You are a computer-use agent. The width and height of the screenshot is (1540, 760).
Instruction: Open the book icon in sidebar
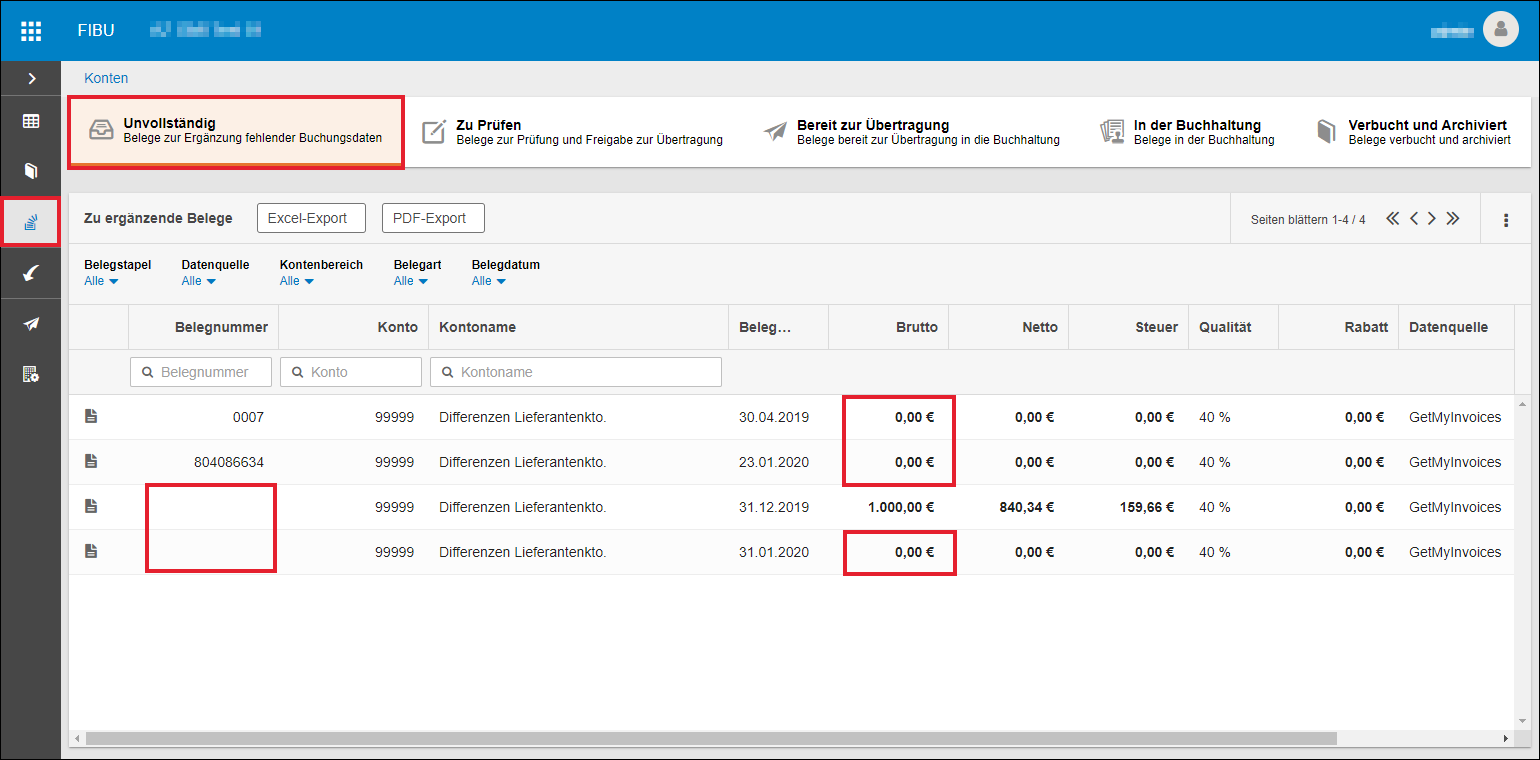click(x=31, y=171)
